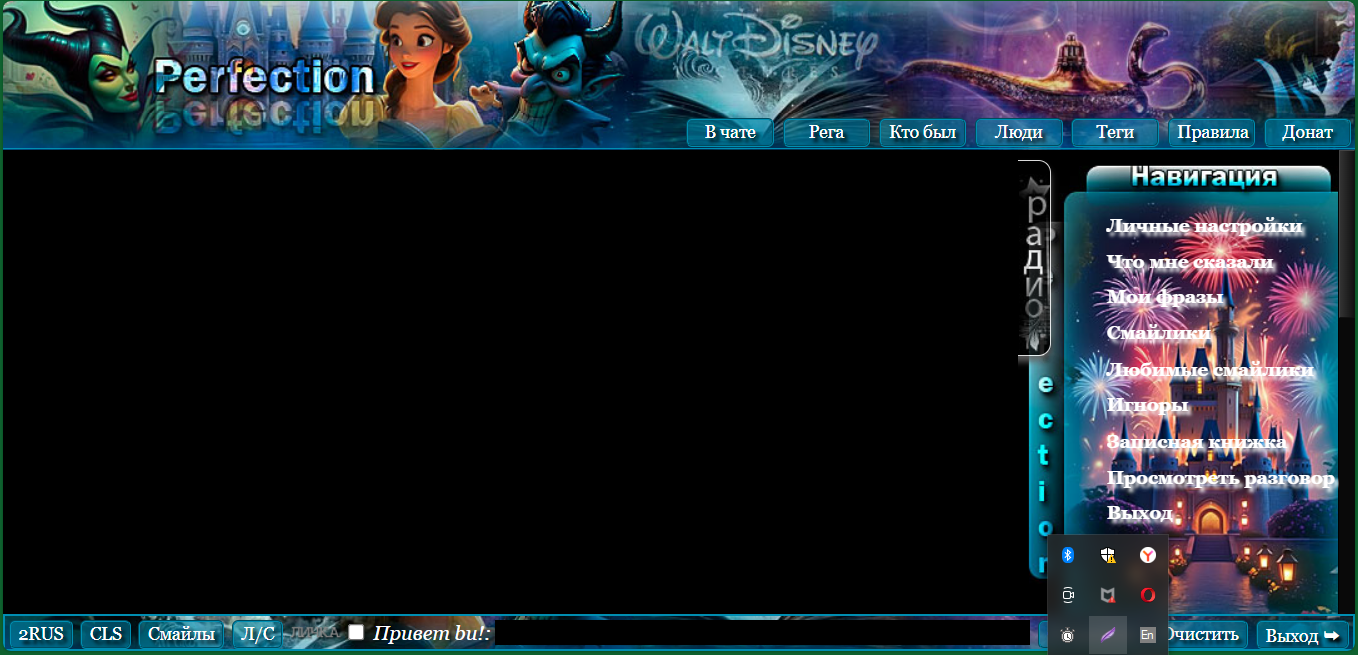The width and height of the screenshot is (1358, 655).
Task: Click the CLS button
Action: tap(106, 634)
